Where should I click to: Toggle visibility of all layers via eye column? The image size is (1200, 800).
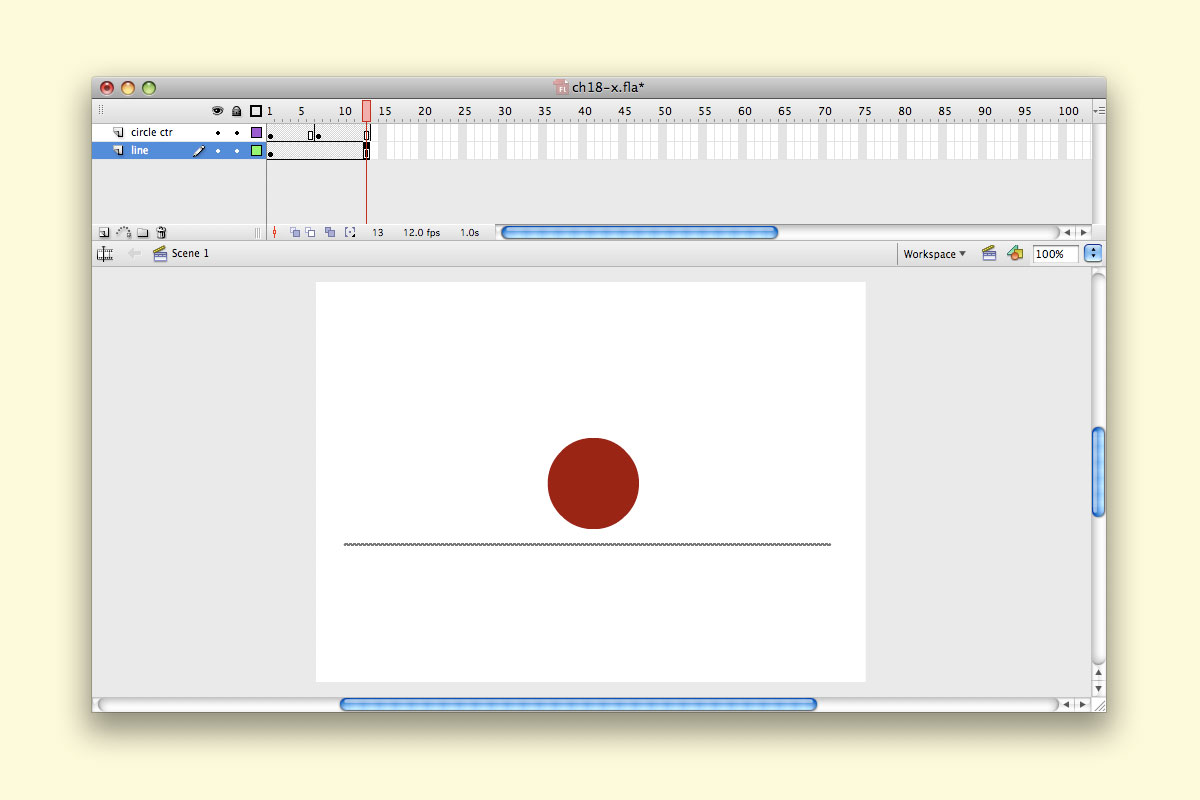click(x=217, y=111)
